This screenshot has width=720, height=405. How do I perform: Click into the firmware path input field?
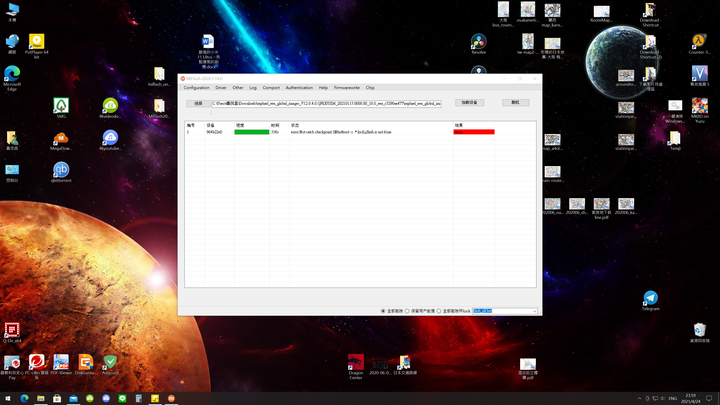tap(326, 104)
